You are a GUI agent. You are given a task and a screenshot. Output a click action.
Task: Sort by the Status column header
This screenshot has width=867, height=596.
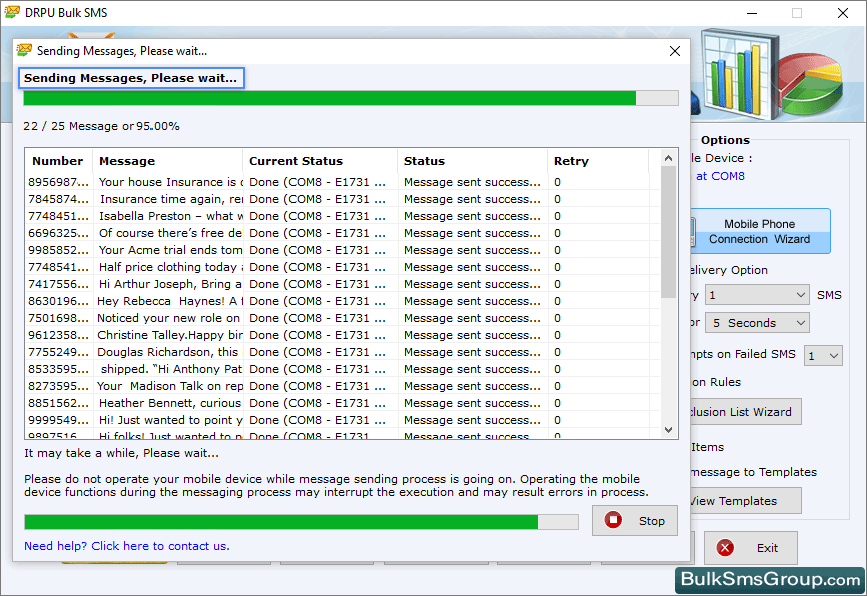(473, 161)
